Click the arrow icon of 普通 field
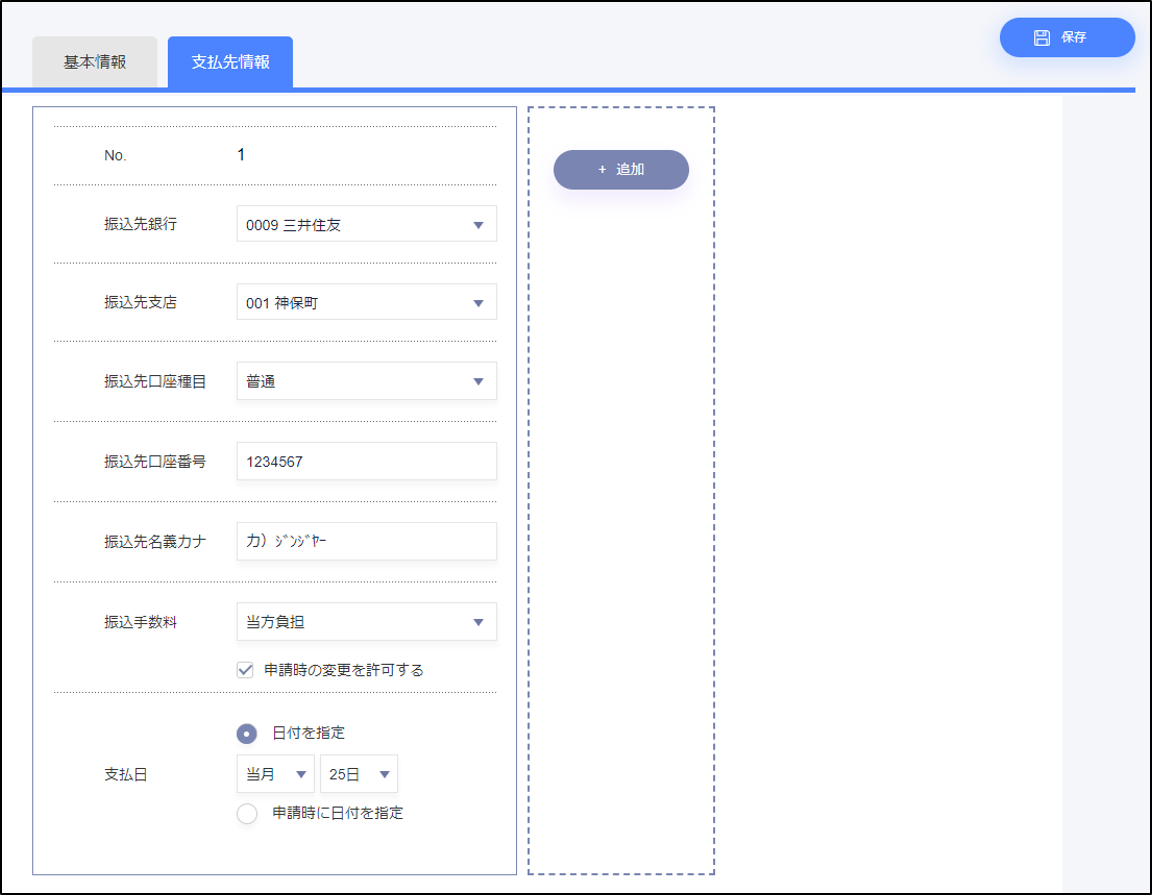Image resolution: width=1152 pixels, height=895 pixels. click(x=478, y=381)
